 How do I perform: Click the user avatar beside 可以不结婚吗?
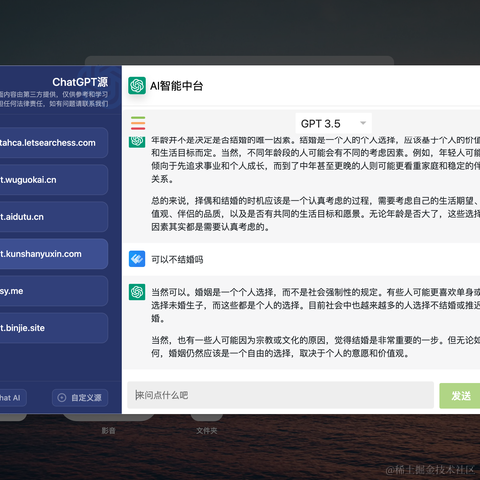point(137,259)
